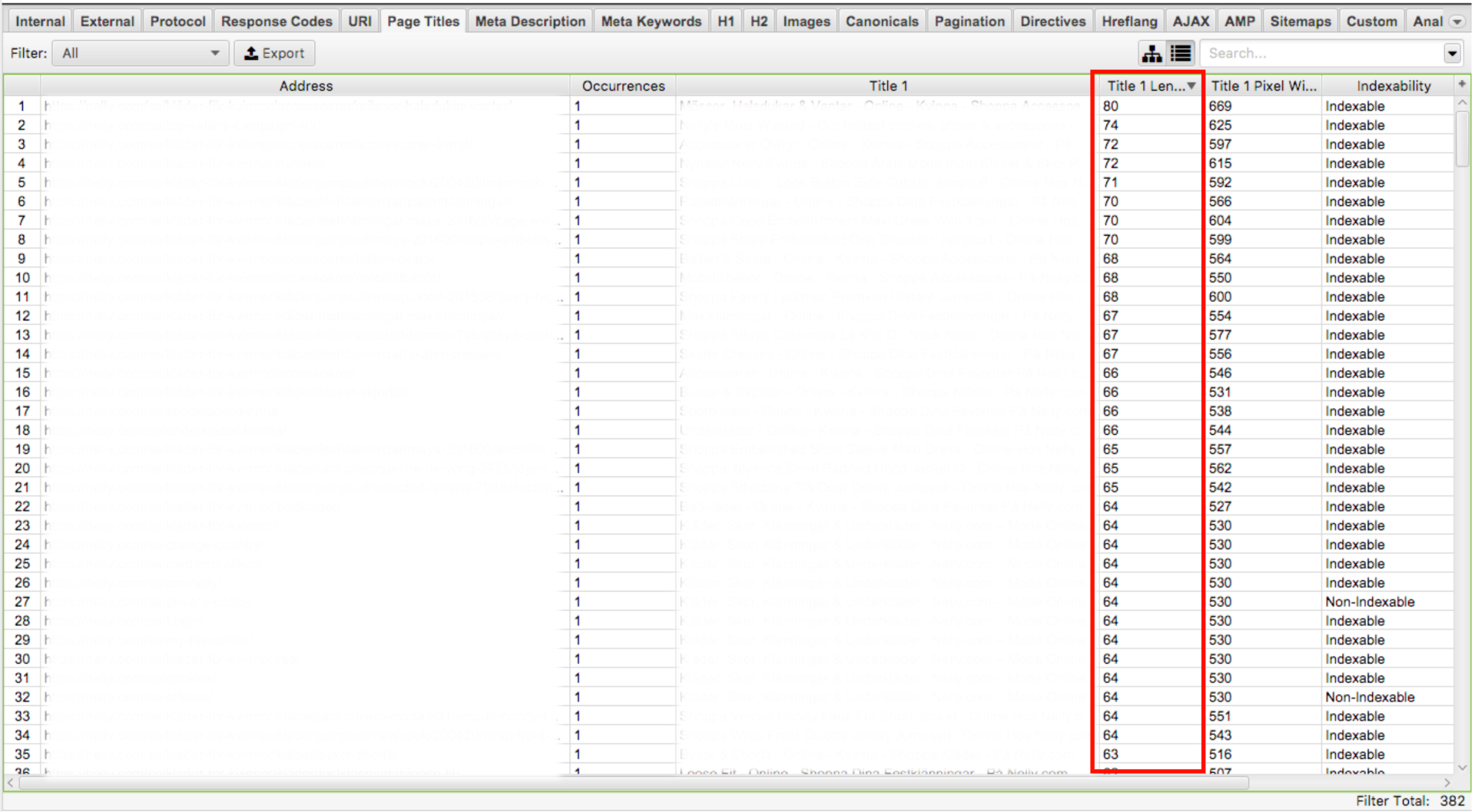
Task: Select row 27 marked Non-Indexable
Action: point(1369,602)
